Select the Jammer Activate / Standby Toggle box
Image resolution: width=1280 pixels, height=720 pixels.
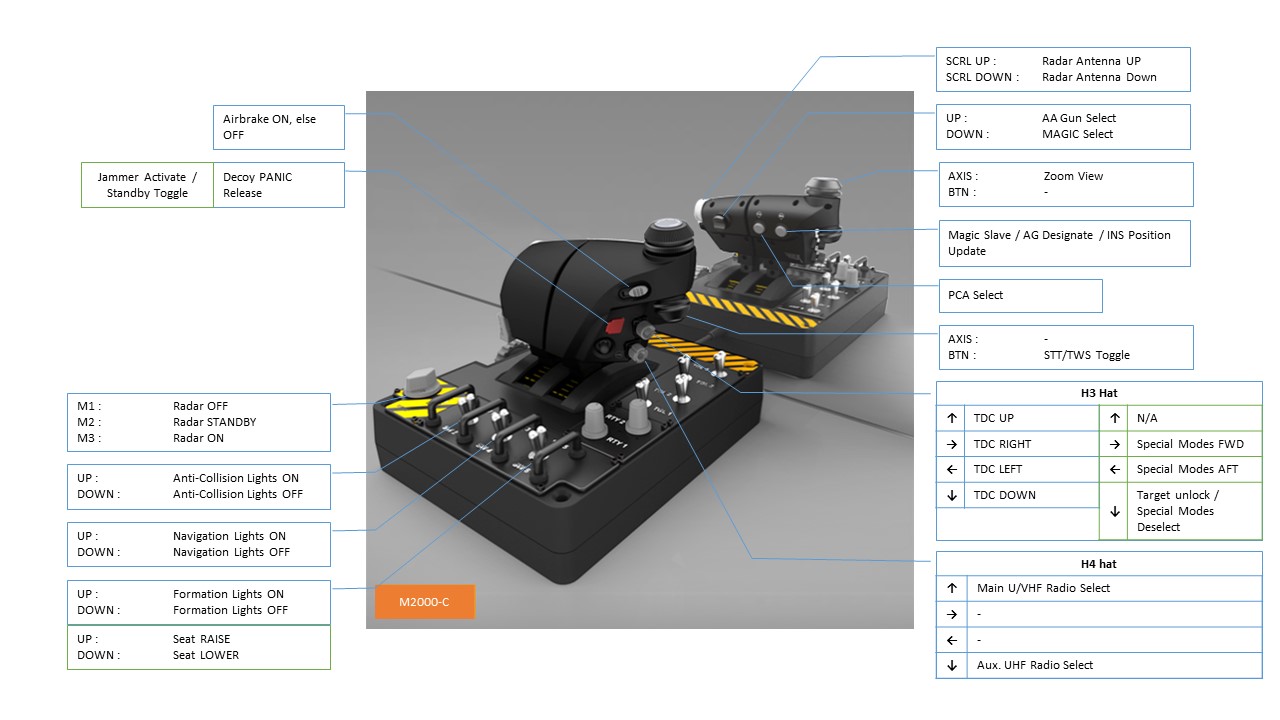coord(147,185)
